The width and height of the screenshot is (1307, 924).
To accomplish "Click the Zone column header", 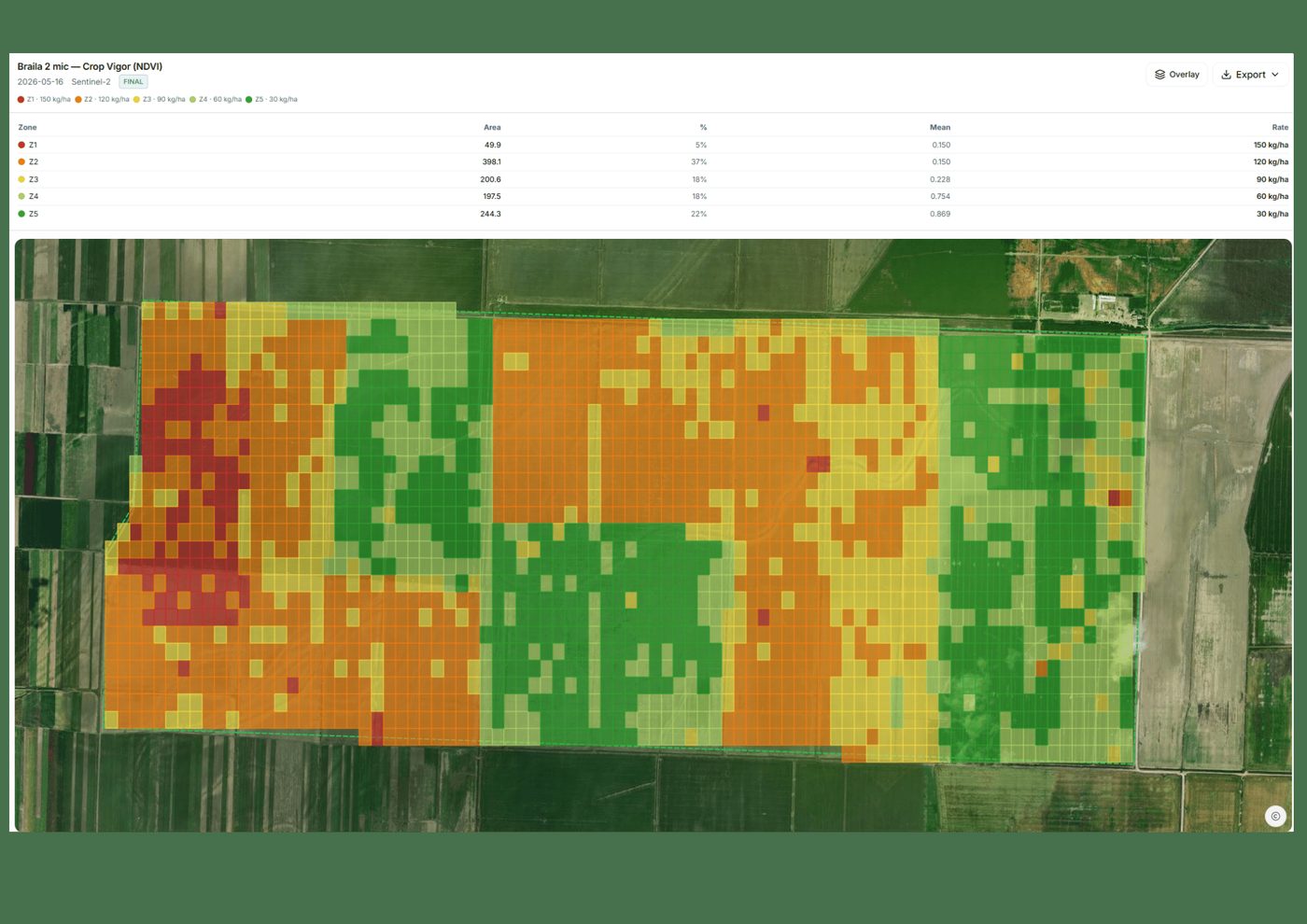I will [28, 128].
